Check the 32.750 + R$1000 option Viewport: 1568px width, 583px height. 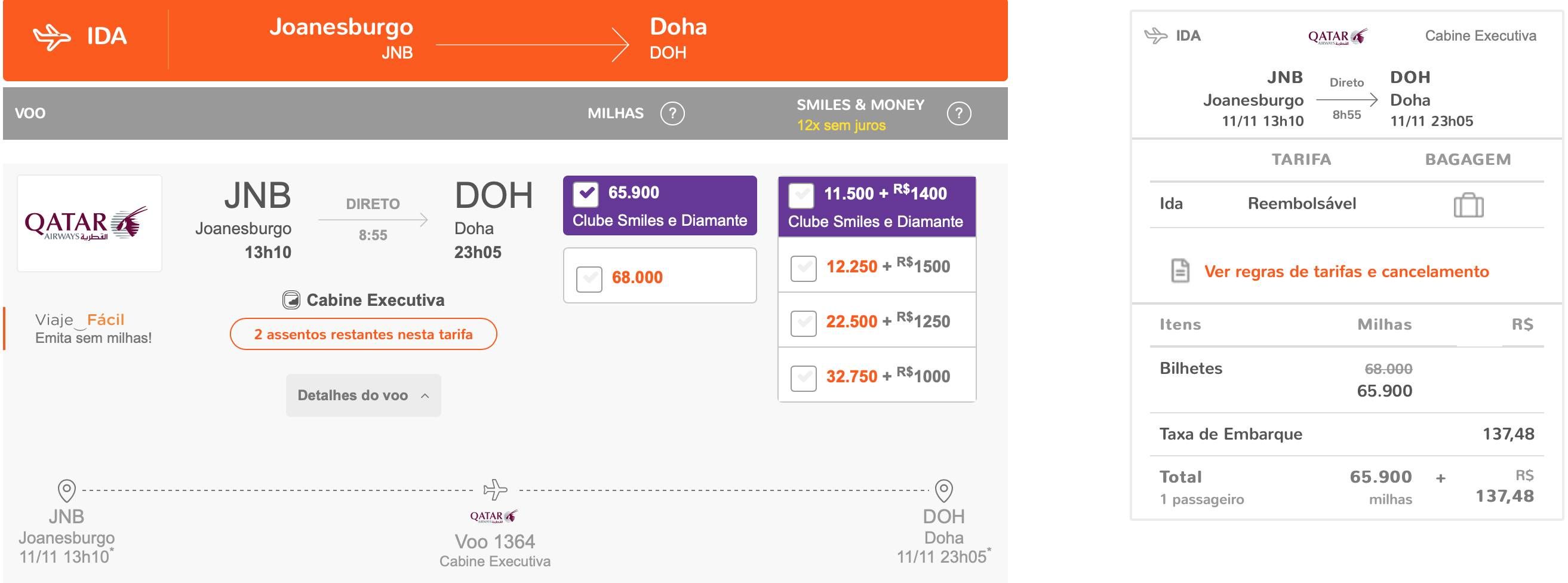pos(803,378)
